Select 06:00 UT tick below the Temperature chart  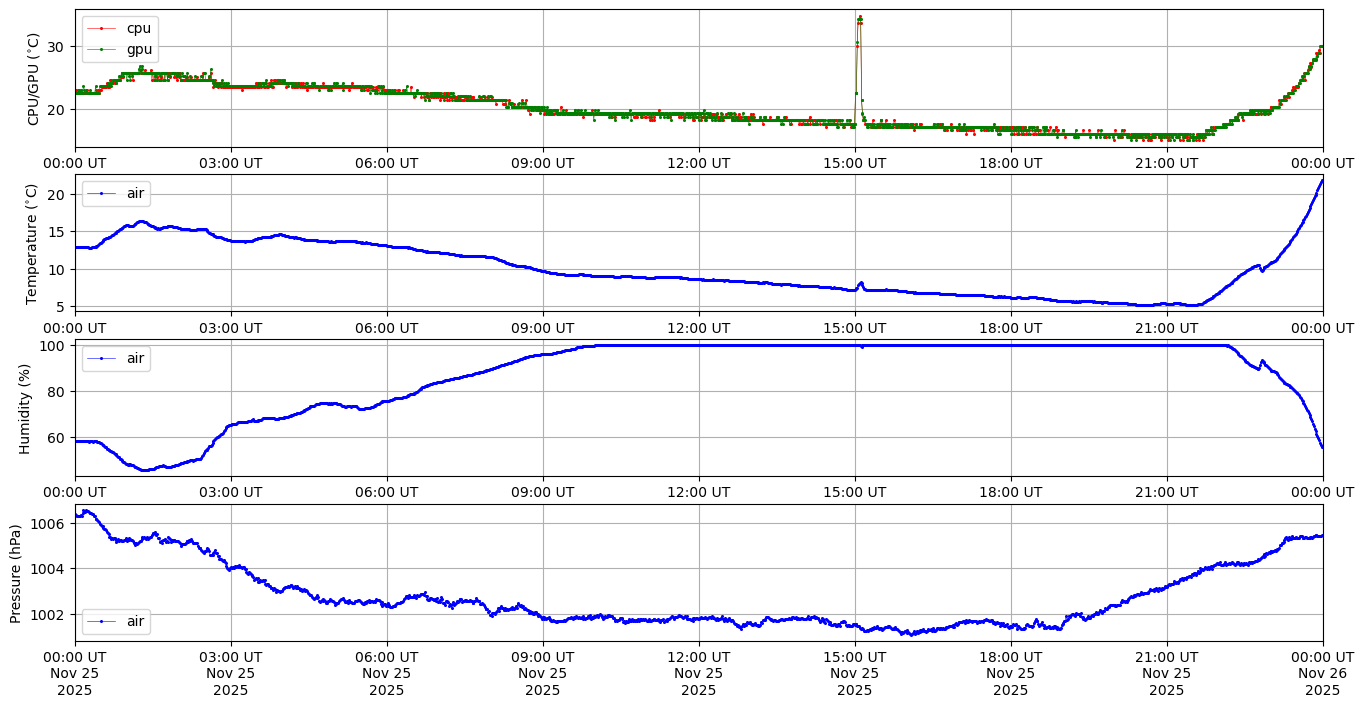387,327
